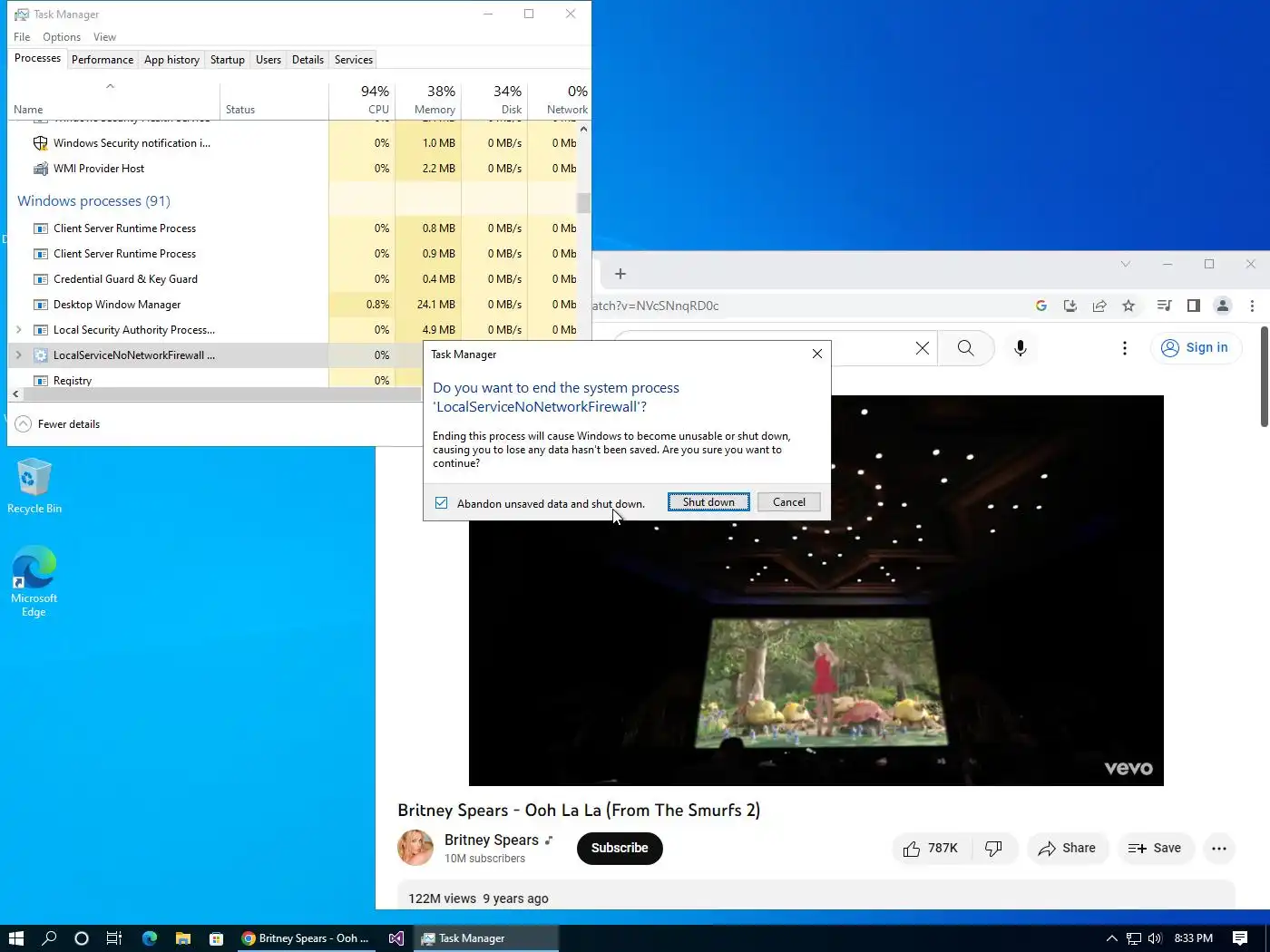Sort processes by the CPU column

pyautogui.click(x=362, y=100)
